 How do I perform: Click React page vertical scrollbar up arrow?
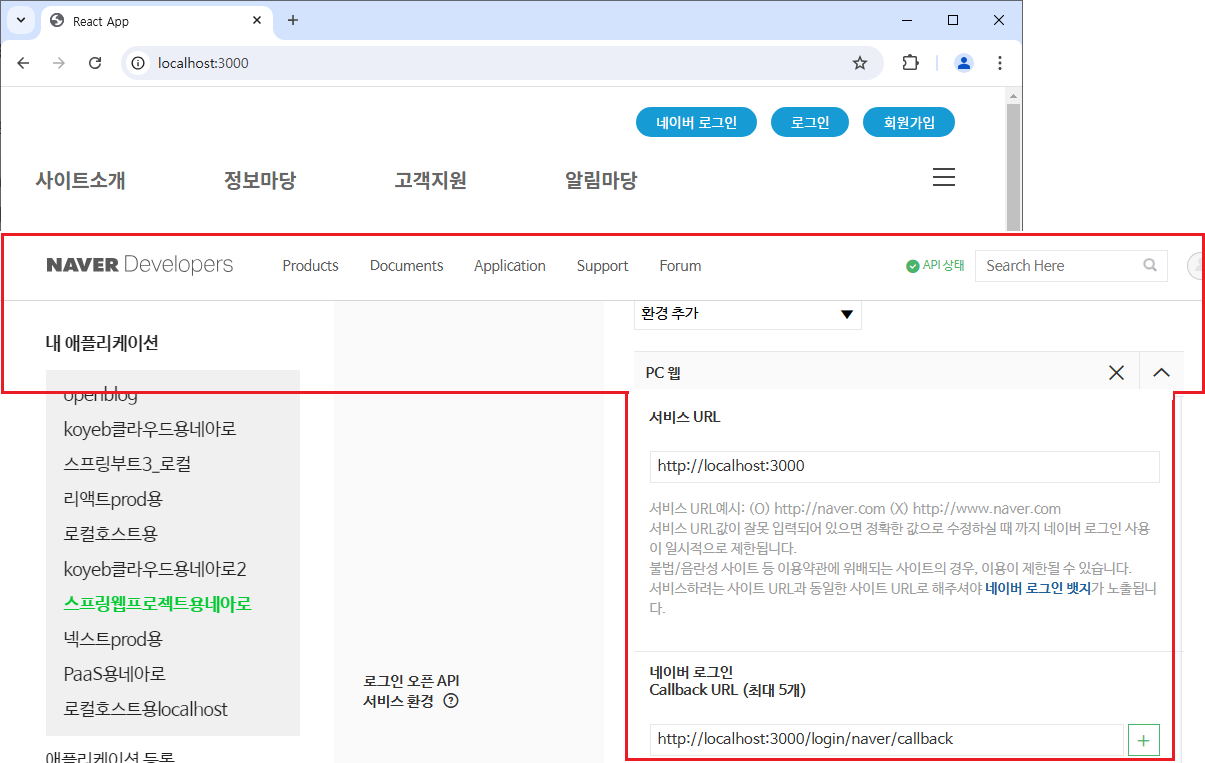(x=1013, y=95)
